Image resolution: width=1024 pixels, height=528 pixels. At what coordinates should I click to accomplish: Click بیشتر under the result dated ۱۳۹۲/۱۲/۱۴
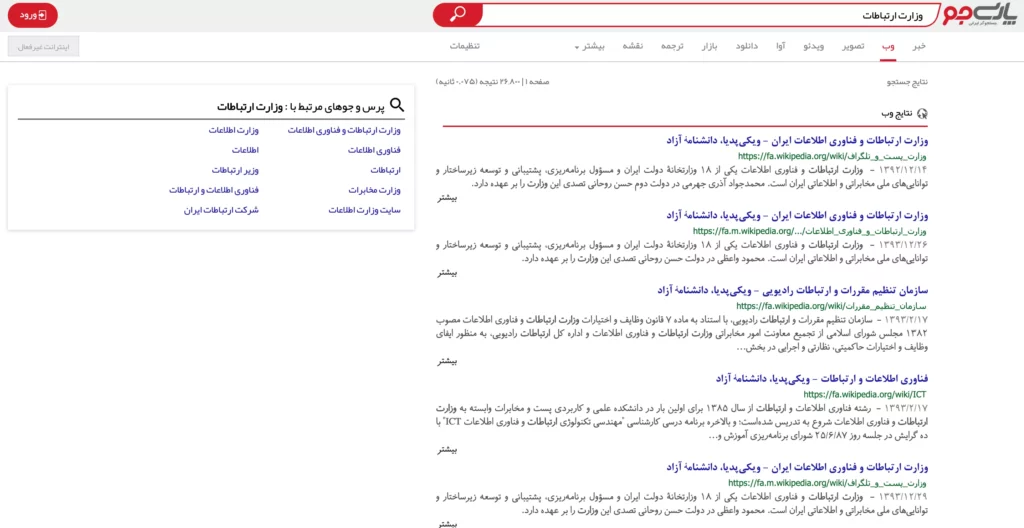447,199
